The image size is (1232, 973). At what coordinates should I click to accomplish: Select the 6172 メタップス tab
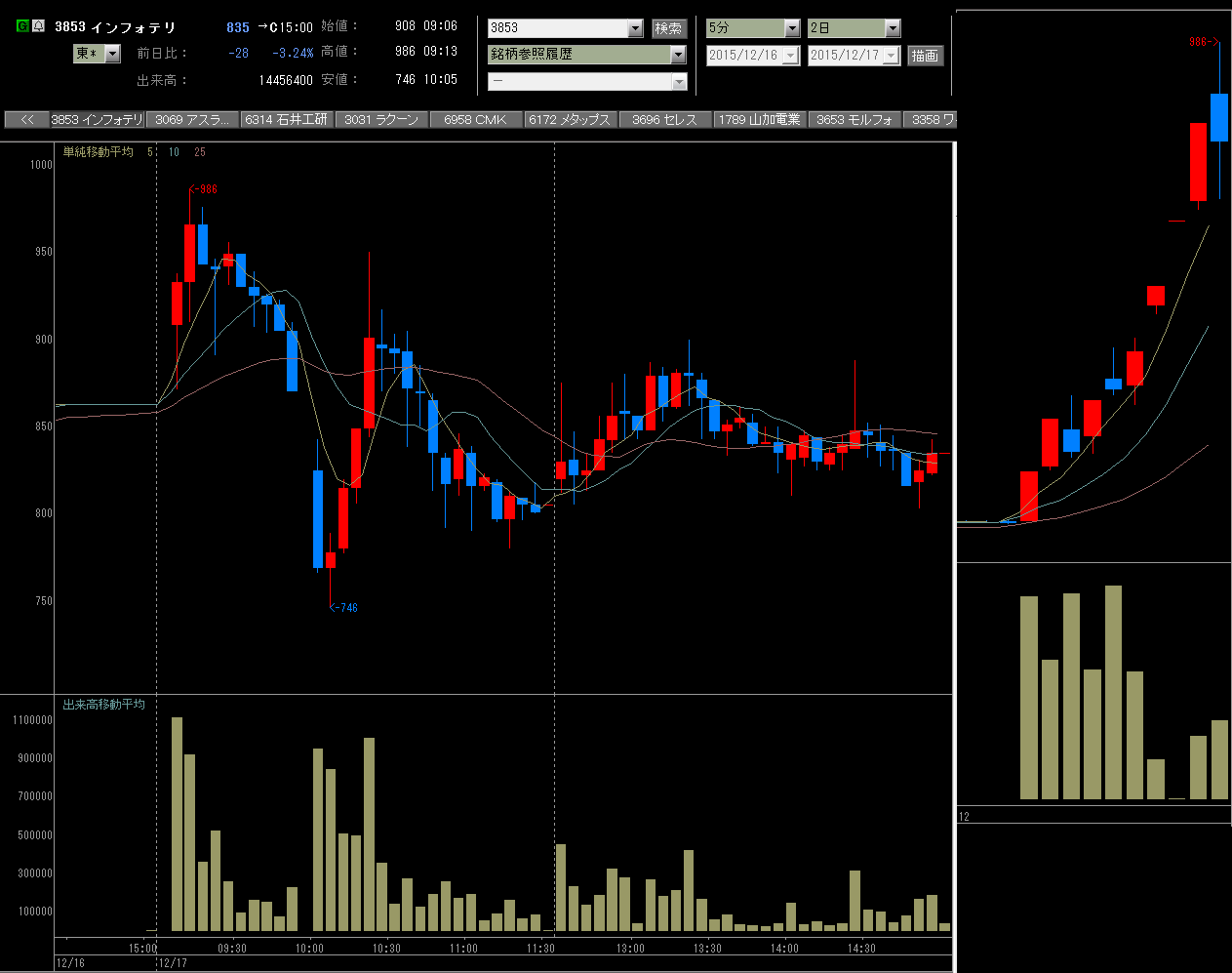572,119
